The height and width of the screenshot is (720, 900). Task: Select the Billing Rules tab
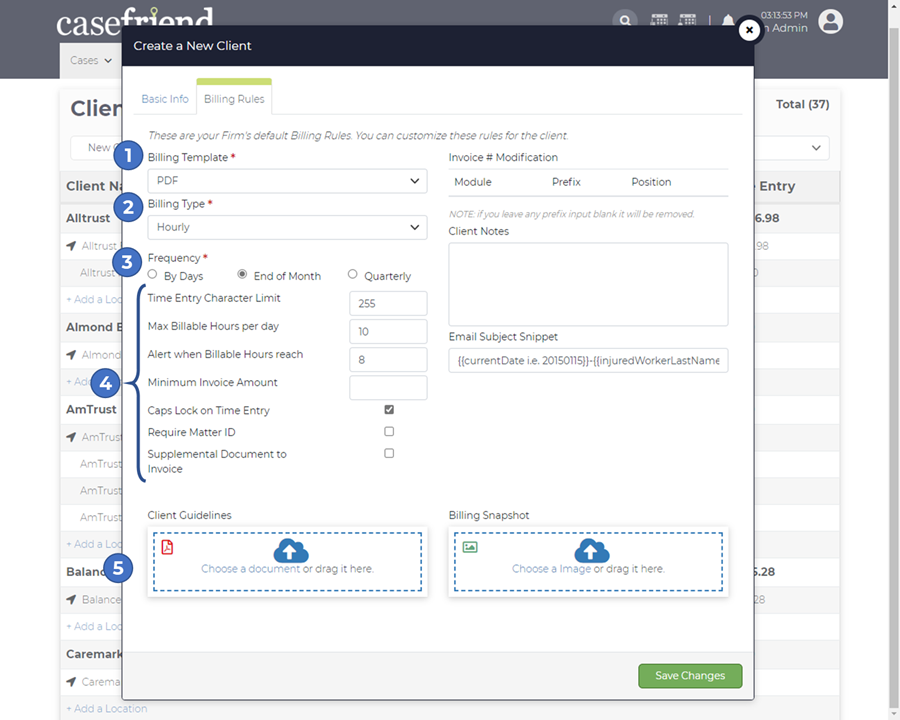coord(234,99)
